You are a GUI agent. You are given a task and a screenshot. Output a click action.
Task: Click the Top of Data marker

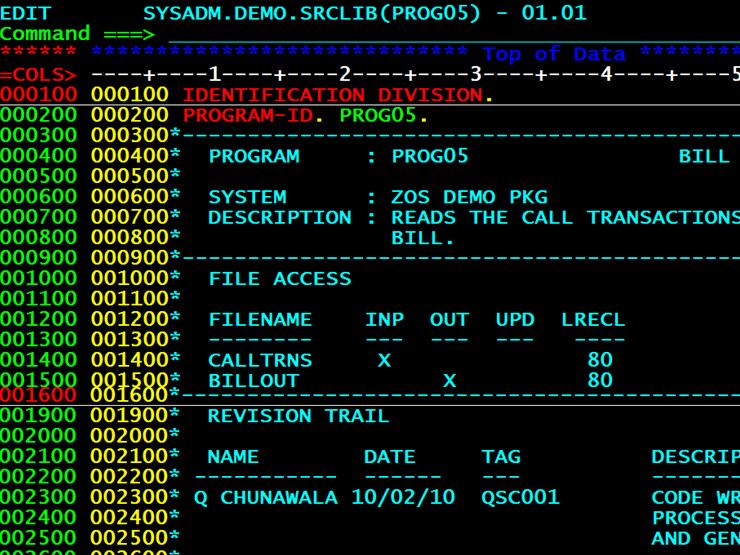(x=553, y=55)
